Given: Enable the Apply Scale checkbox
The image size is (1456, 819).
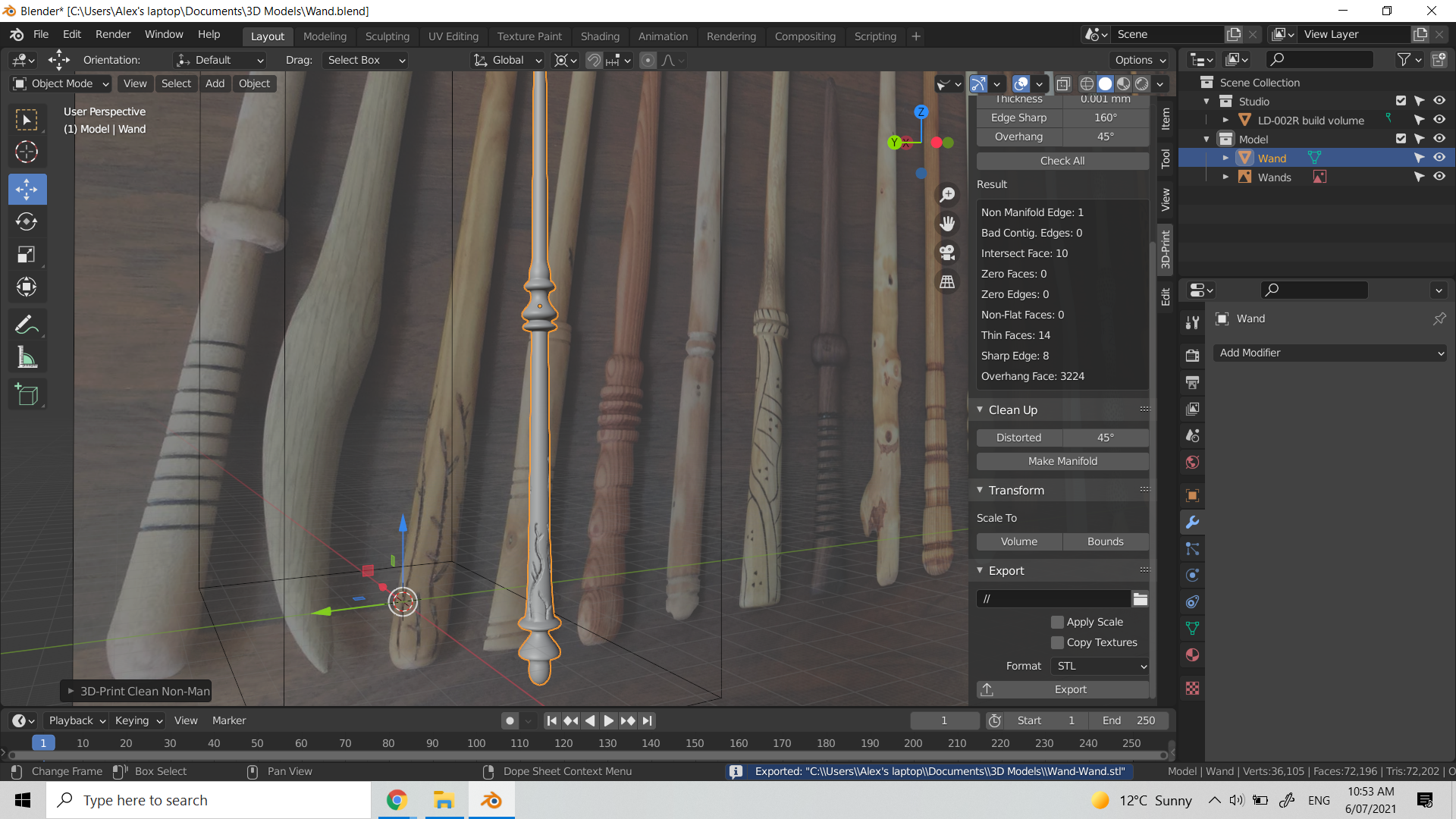Looking at the screenshot, I should [1057, 622].
